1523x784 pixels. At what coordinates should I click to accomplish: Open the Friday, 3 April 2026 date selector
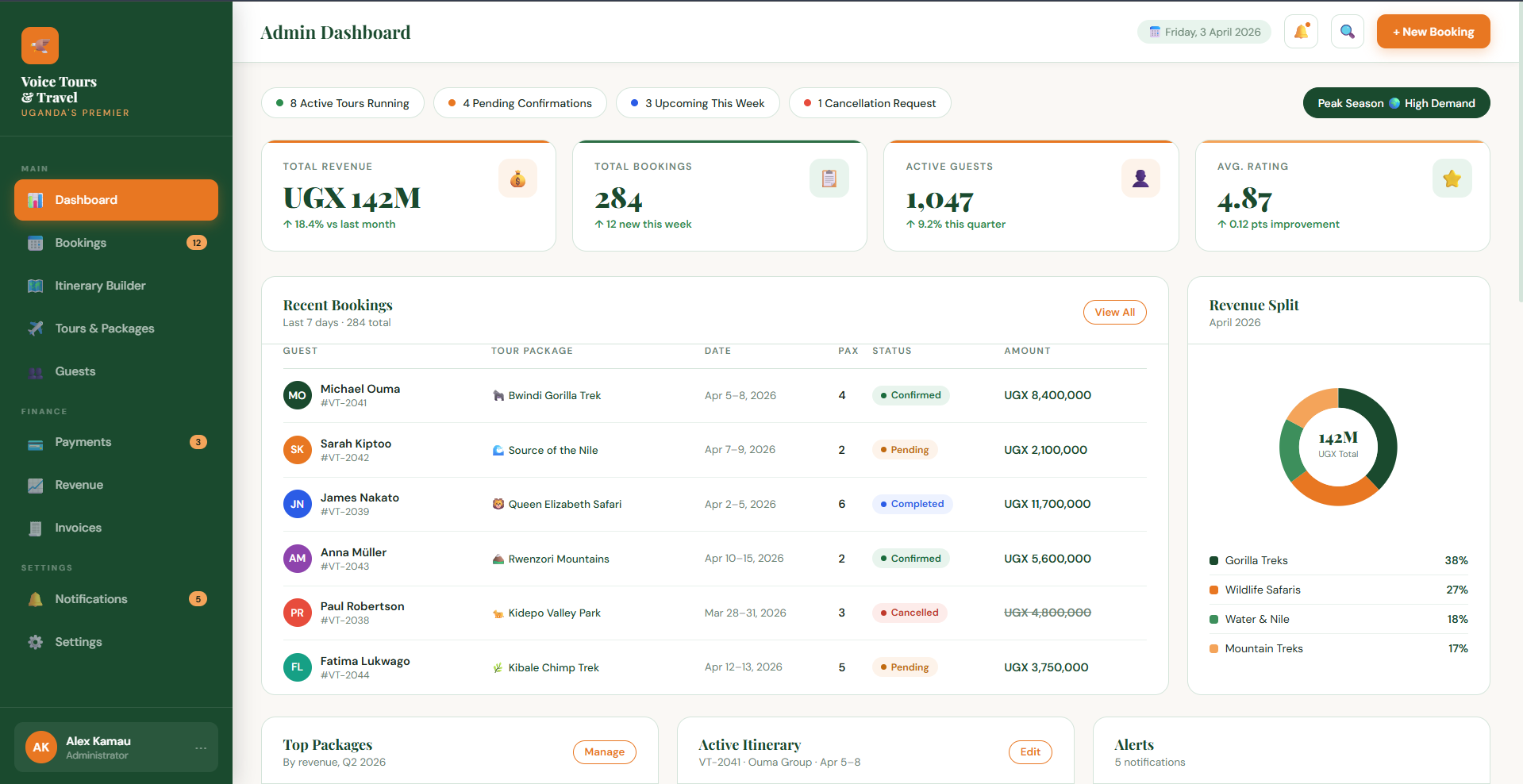pos(1203,31)
